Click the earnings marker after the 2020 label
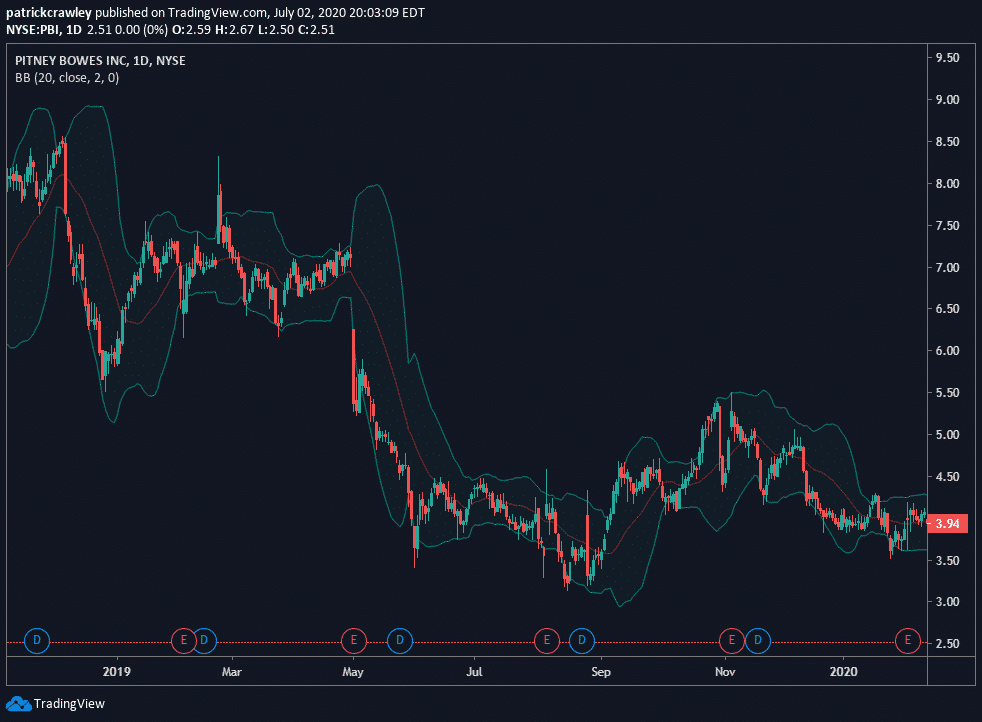The width and height of the screenshot is (982, 722). pos(907,641)
